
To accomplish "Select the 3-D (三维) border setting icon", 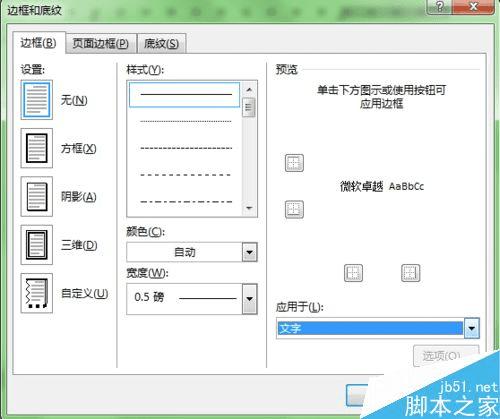I will [37, 245].
